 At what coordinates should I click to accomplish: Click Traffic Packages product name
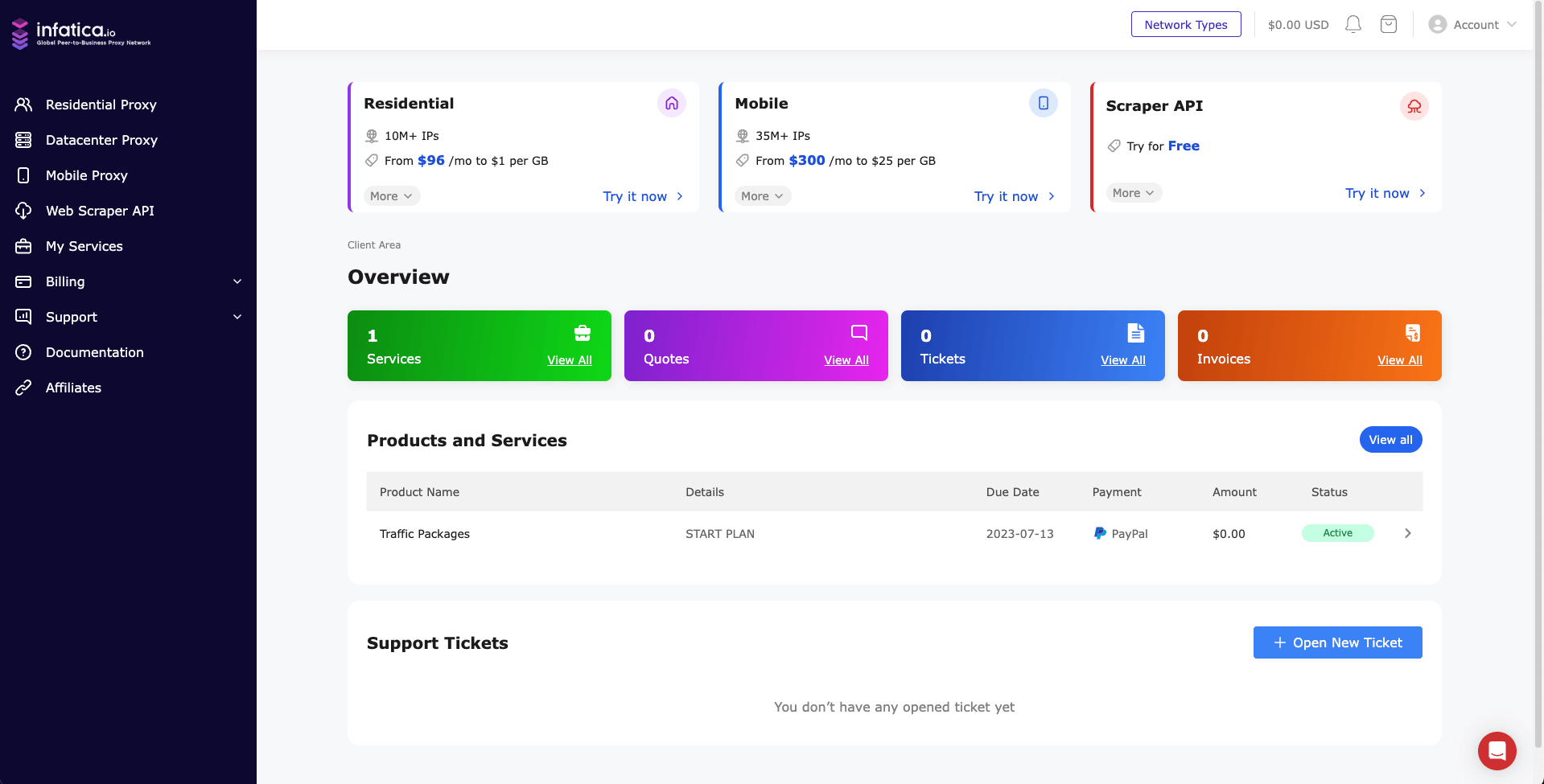pyautogui.click(x=425, y=534)
